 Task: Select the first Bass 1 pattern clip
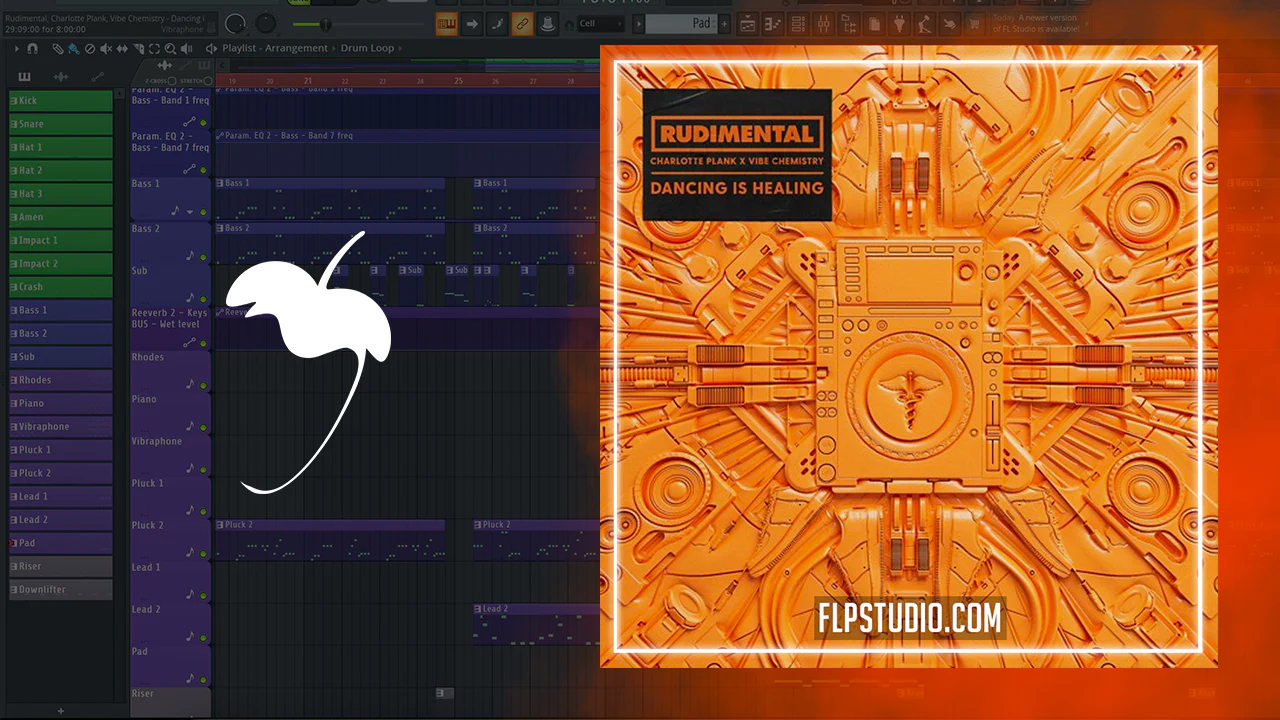pos(330,198)
